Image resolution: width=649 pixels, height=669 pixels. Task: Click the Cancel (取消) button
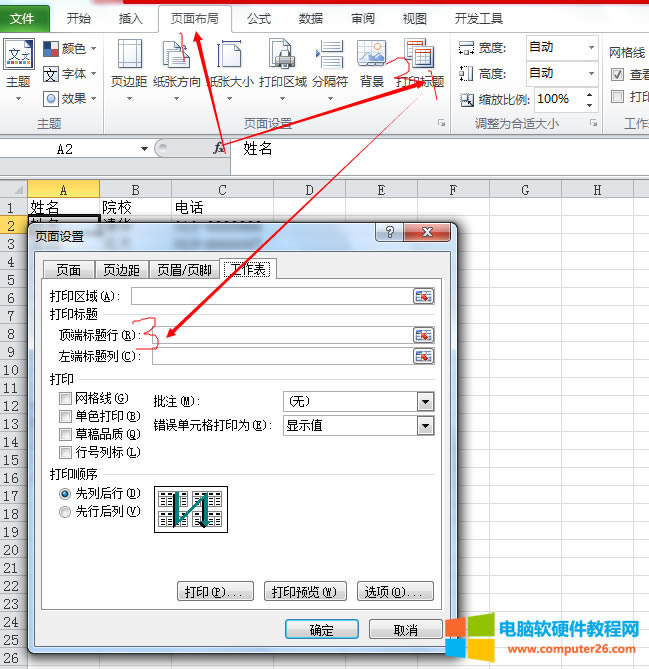(x=405, y=629)
